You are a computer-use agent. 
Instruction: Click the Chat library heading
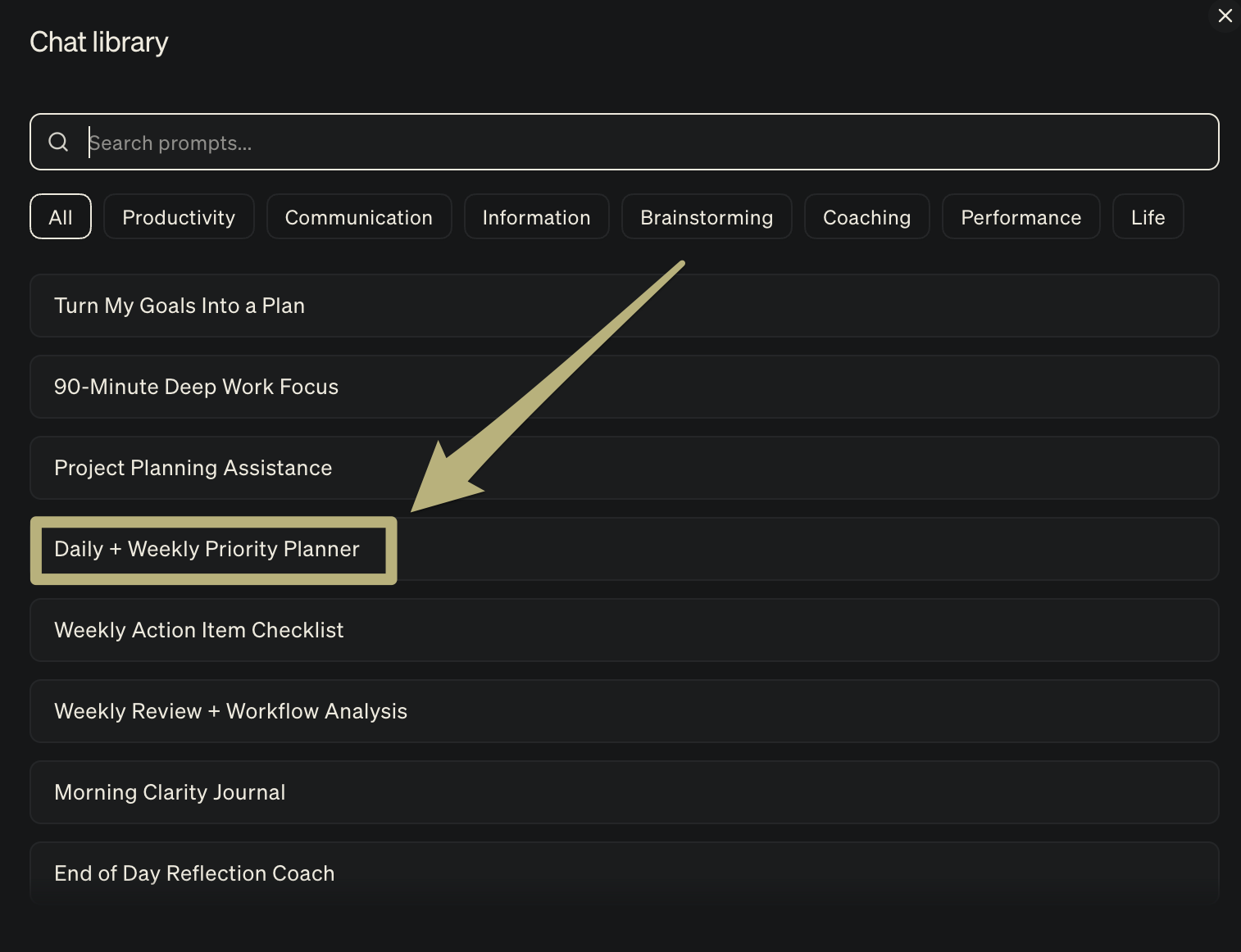tap(99, 42)
